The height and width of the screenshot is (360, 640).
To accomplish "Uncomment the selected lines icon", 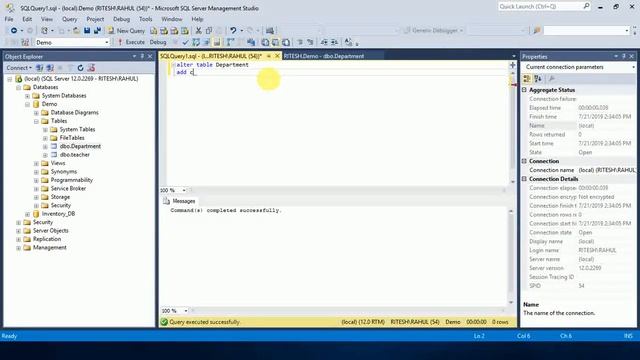I will coord(310,42).
